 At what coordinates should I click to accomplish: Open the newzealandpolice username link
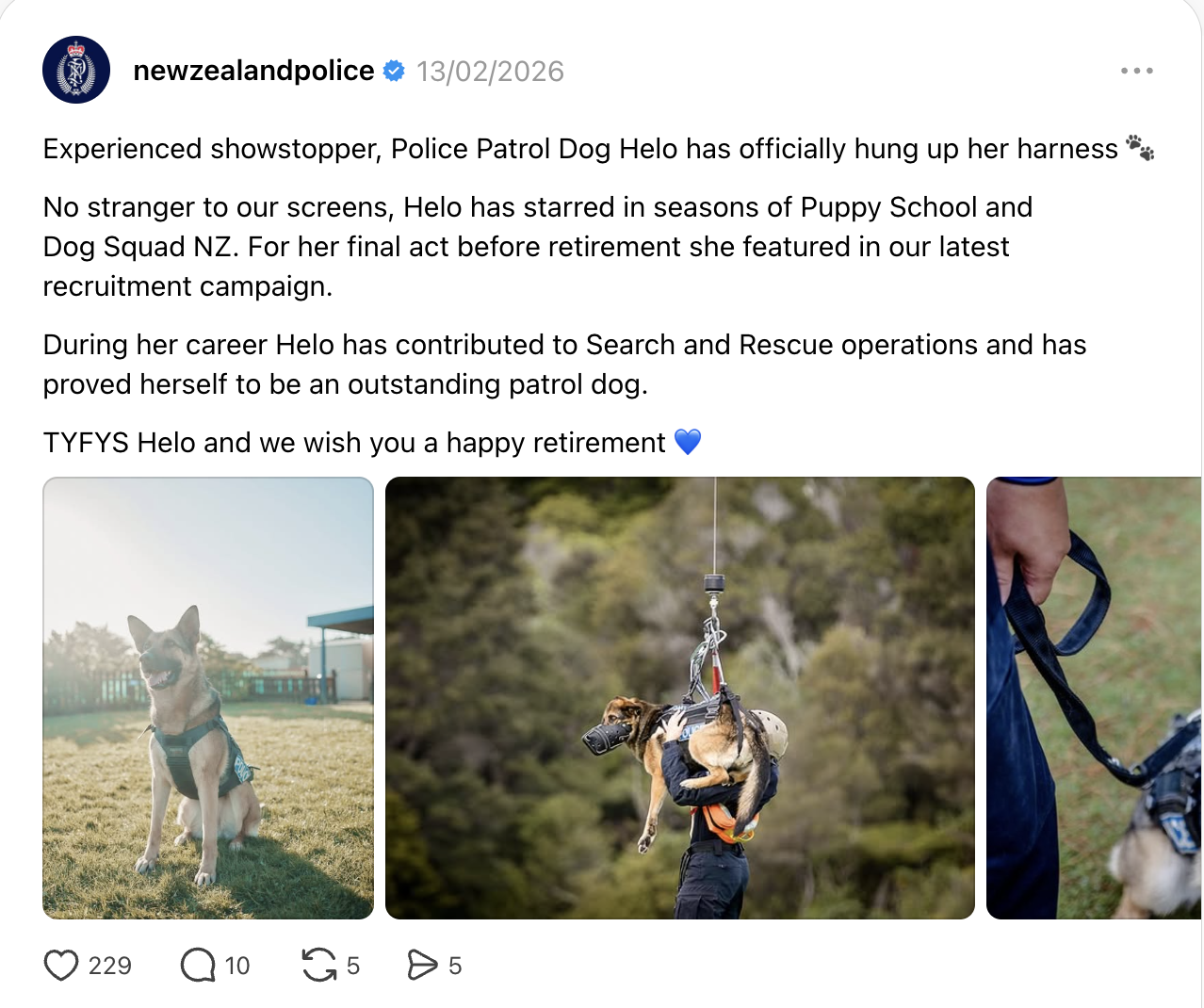click(x=253, y=71)
